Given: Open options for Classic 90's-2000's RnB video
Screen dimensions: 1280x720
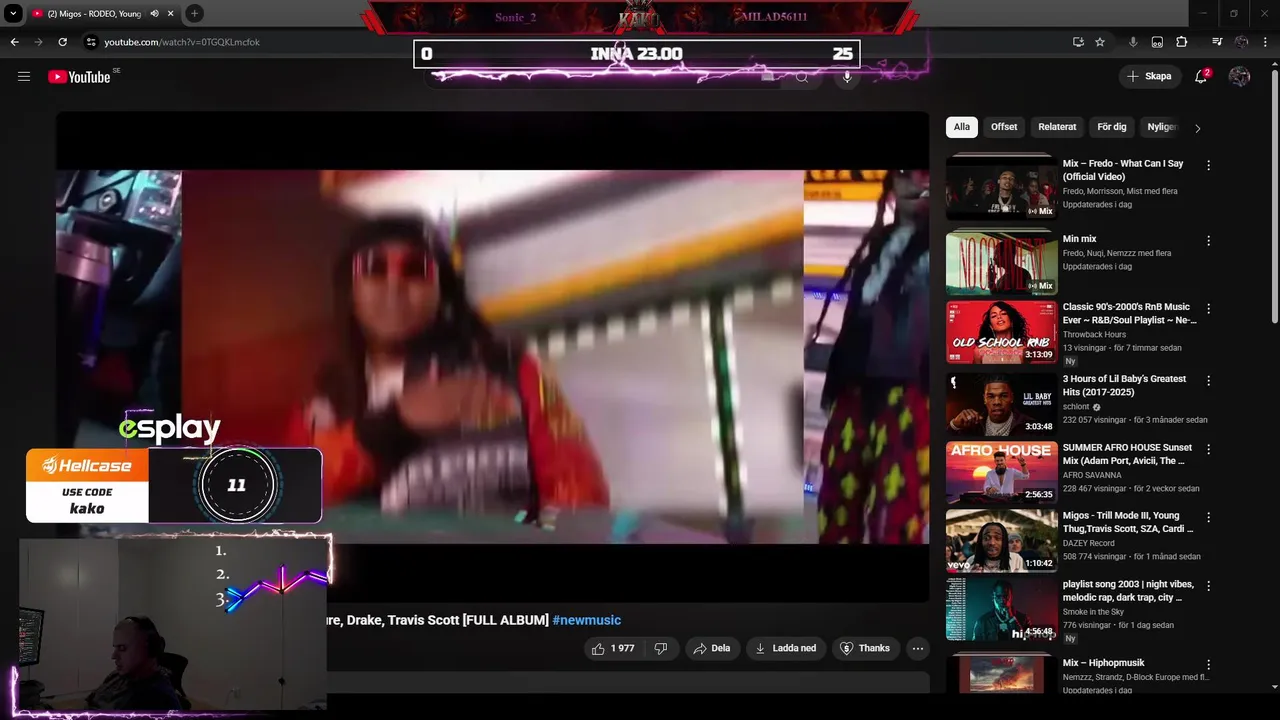Looking at the screenshot, I should (x=1208, y=309).
